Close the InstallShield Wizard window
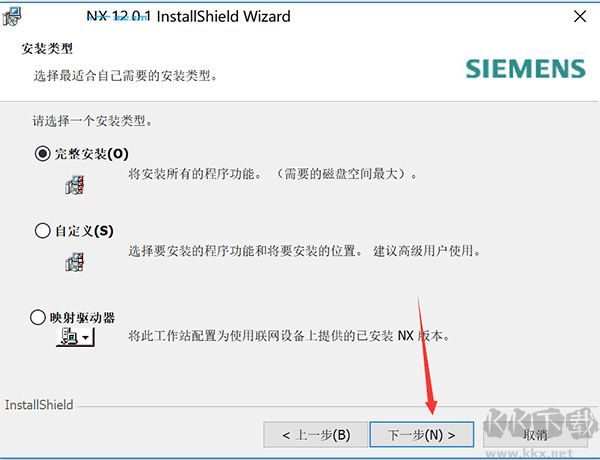600x460 pixels. [580, 16]
